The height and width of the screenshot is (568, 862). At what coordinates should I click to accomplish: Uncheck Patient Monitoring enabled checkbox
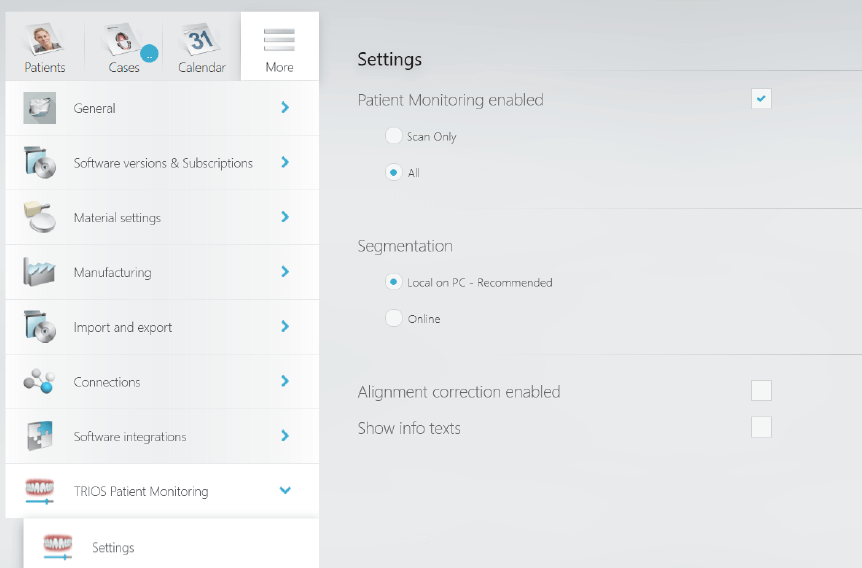click(x=761, y=99)
